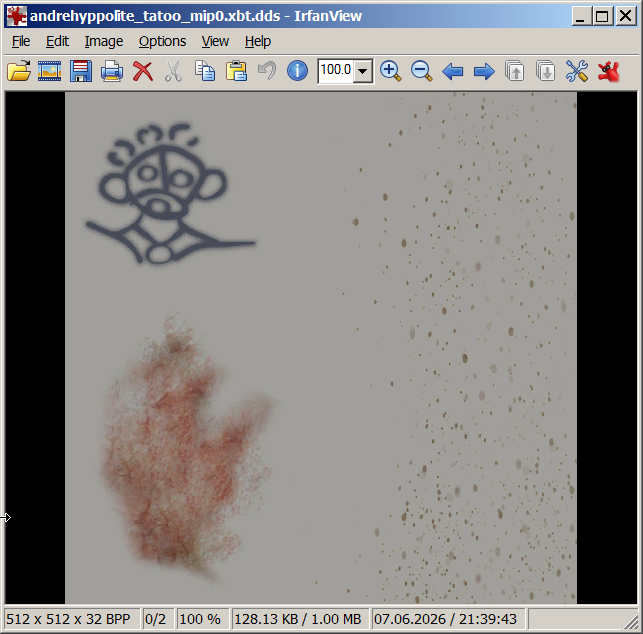Zoom out with the magnifier minus icon

click(422, 71)
